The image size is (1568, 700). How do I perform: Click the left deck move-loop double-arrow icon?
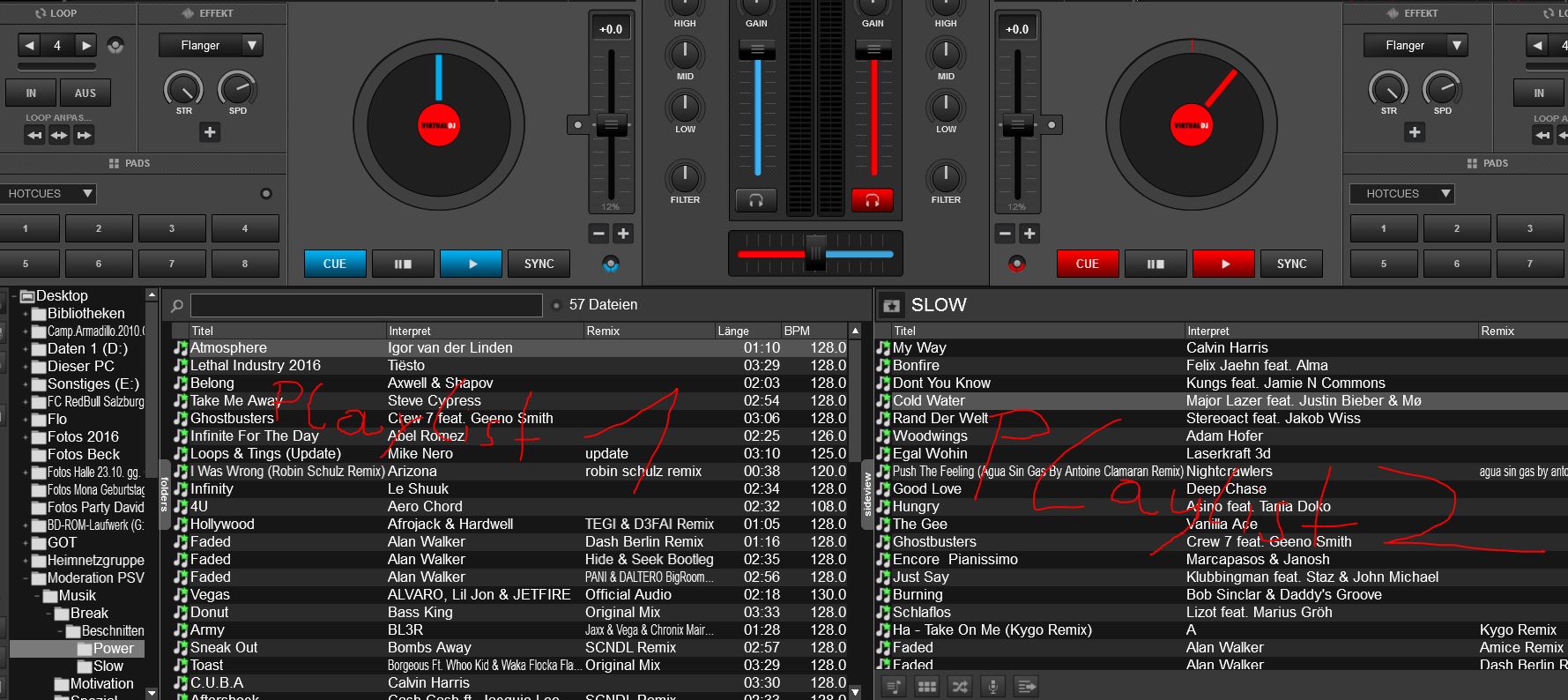pos(59,135)
